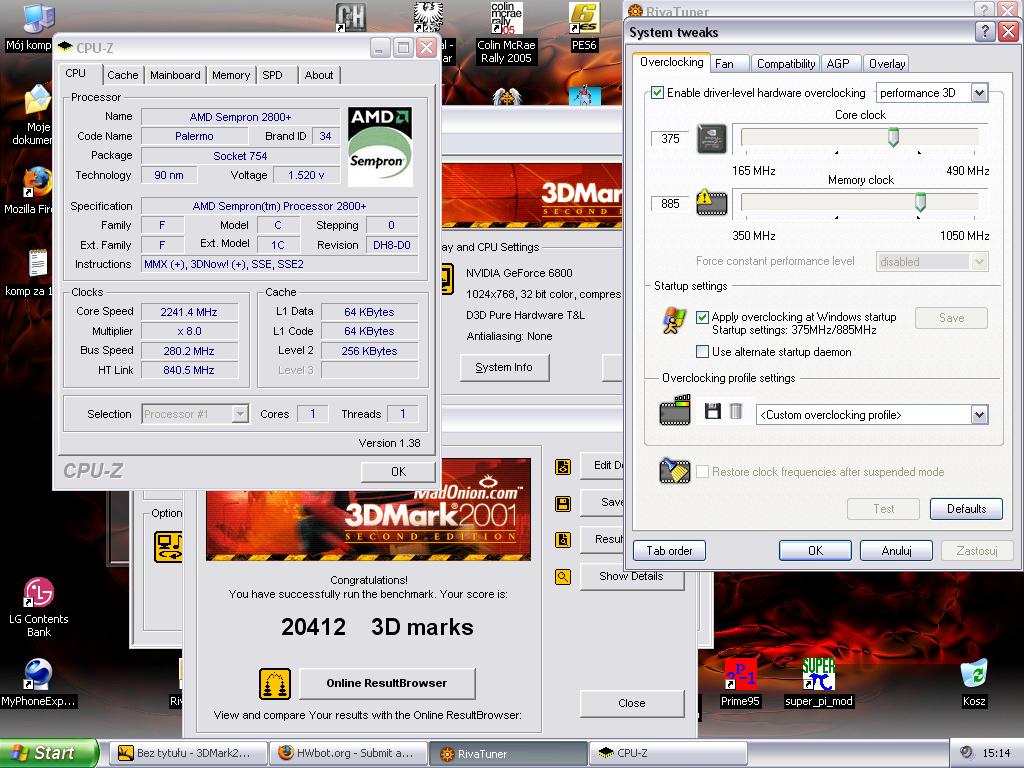This screenshot has width=1024, height=768.
Task: Open LG Contents Bank desktop icon
Action: [x=39, y=607]
